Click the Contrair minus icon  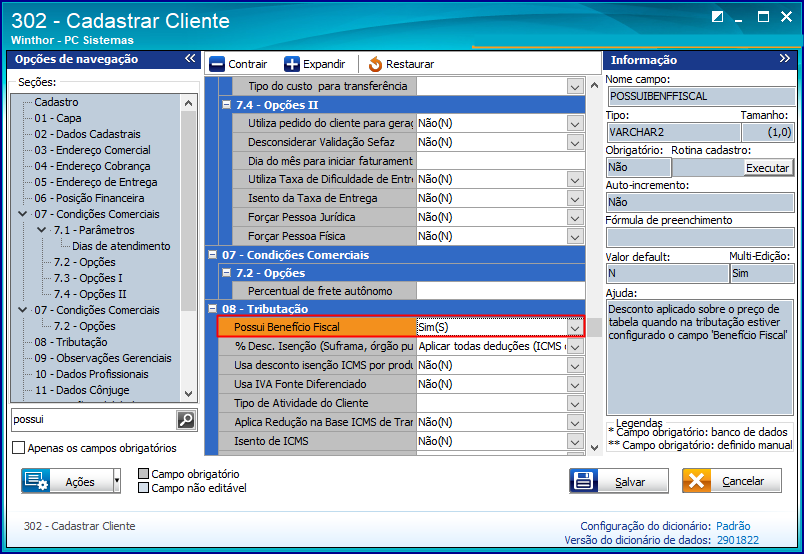[x=216, y=64]
